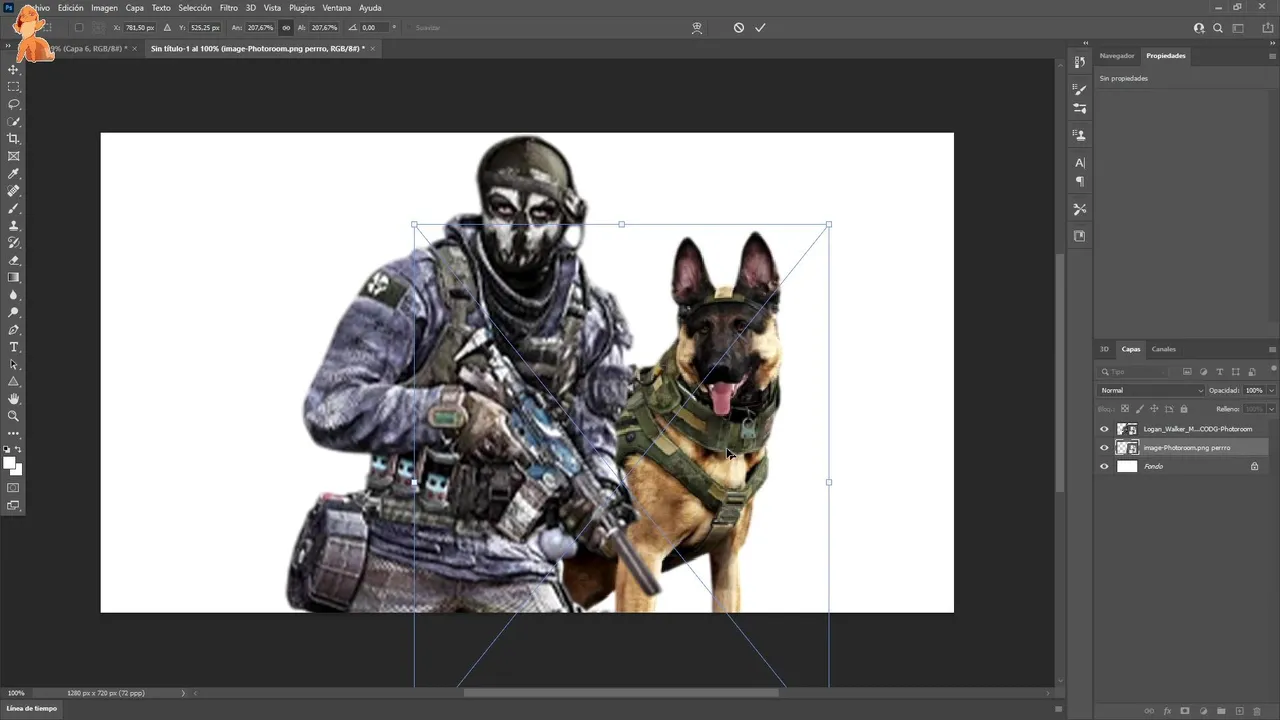Open the Capas panel flyout menu
Screen dimensions: 1280x720
click(x=1272, y=349)
